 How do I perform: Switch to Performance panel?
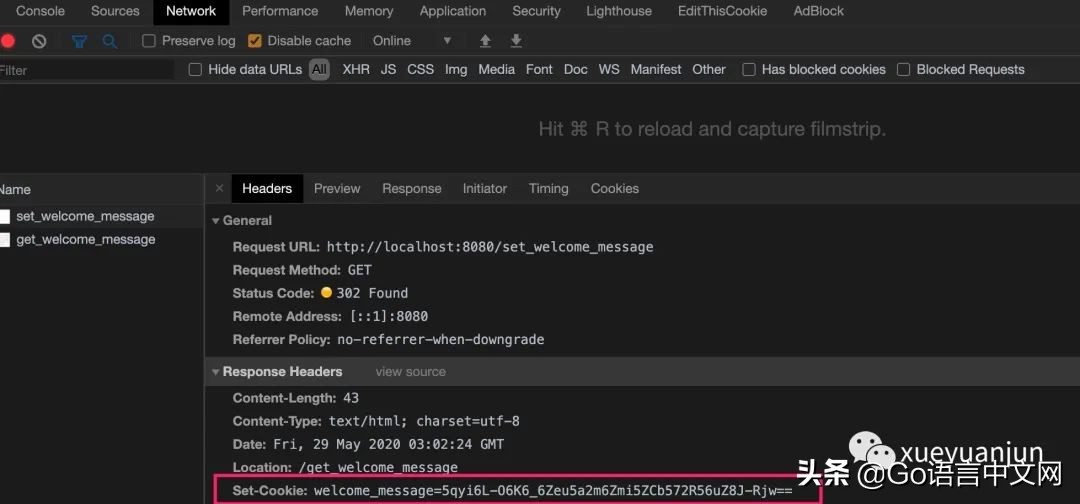tap(280, 11)
